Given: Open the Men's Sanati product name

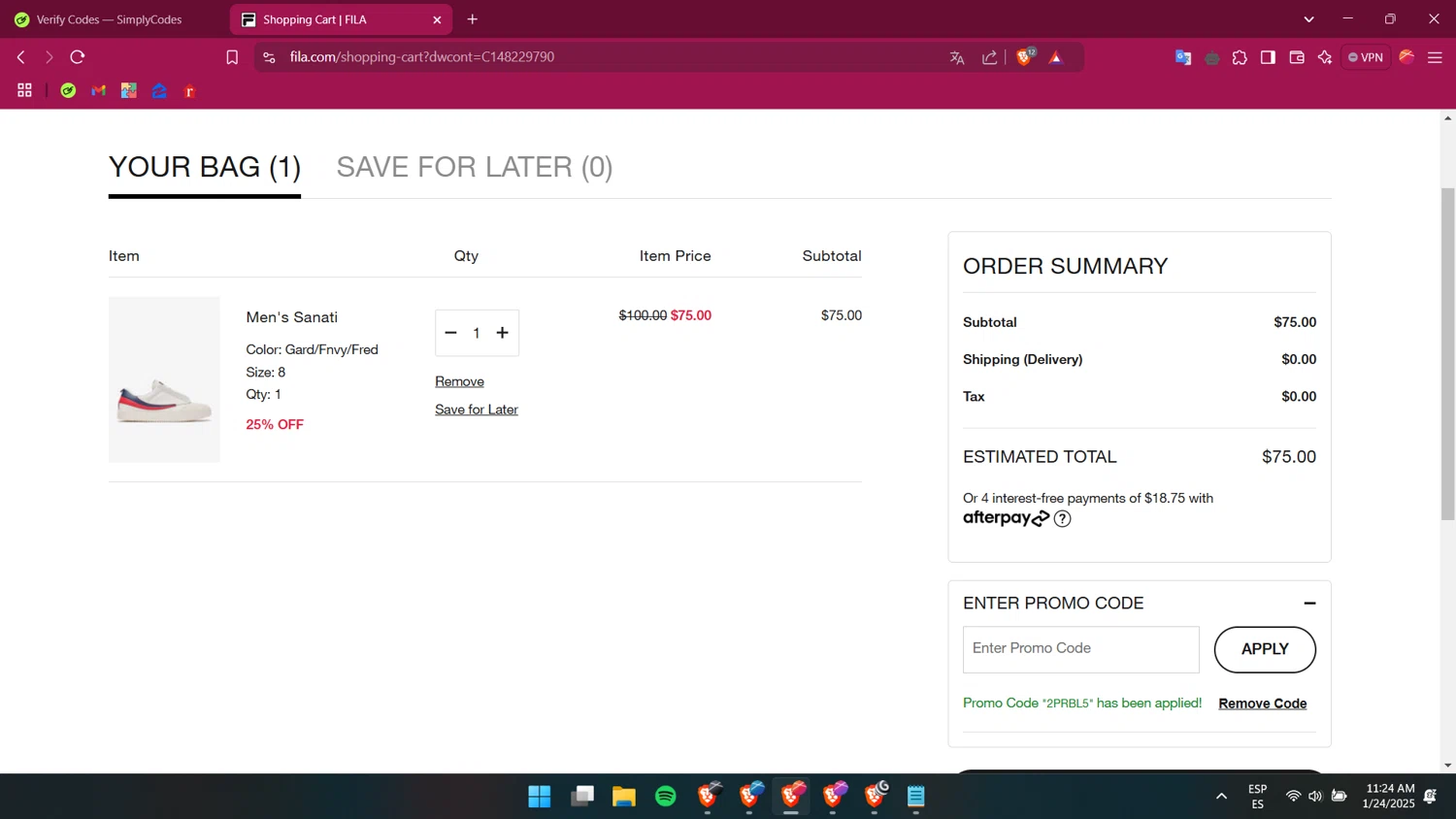Looking at the screenshot, I should click(292, 317).
